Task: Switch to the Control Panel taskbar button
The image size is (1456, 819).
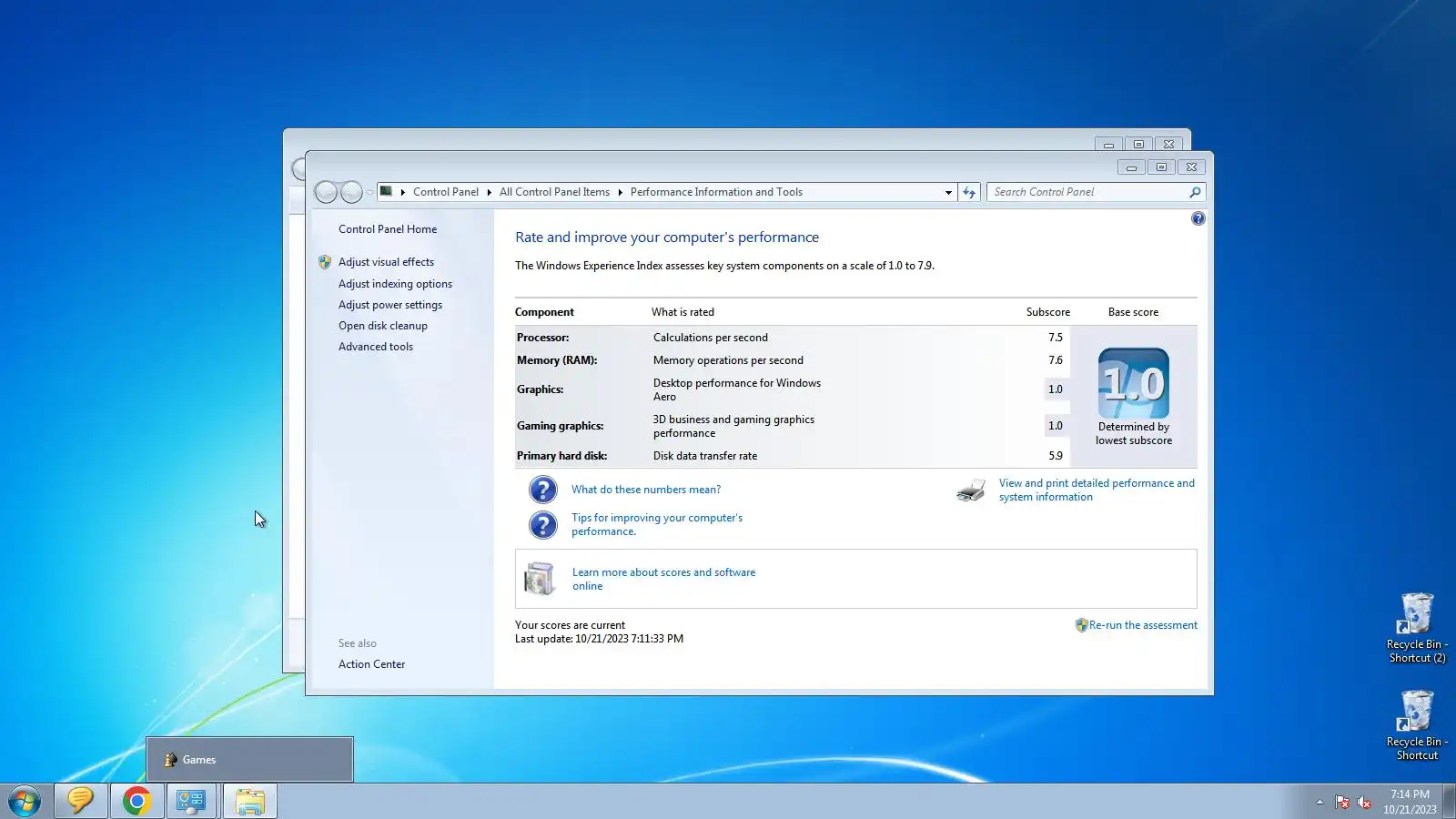Action: (x=191, y=802)
